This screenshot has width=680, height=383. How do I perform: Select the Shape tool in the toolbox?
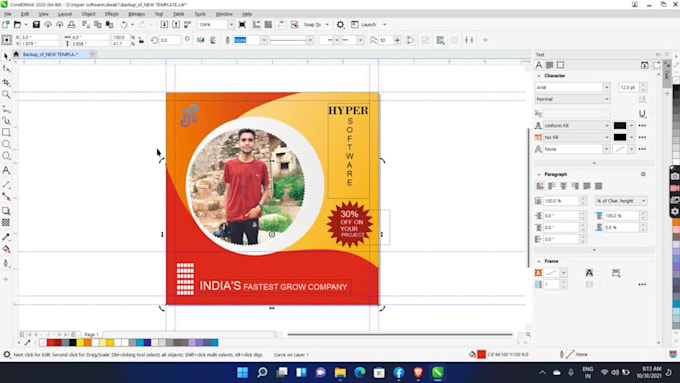coord(6,69)
